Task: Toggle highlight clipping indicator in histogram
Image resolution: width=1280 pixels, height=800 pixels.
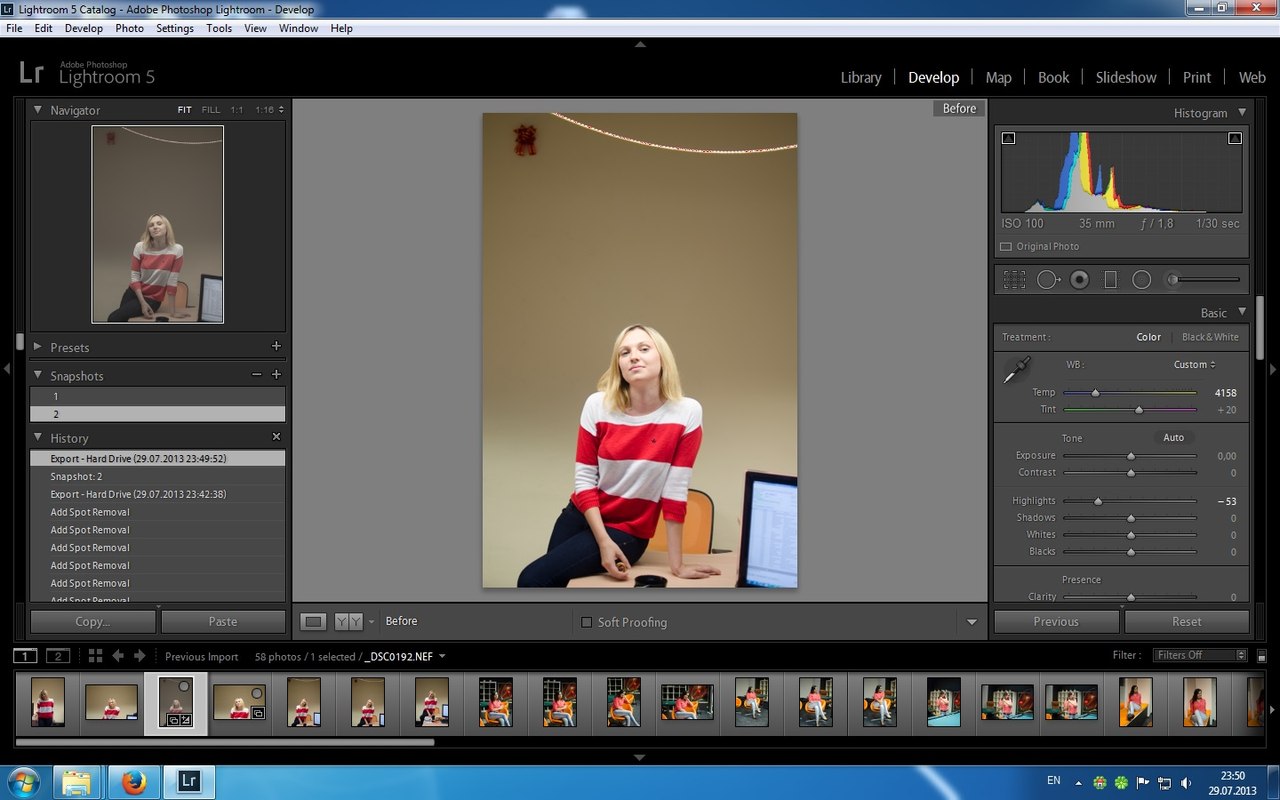Action: click(1235, 138)
